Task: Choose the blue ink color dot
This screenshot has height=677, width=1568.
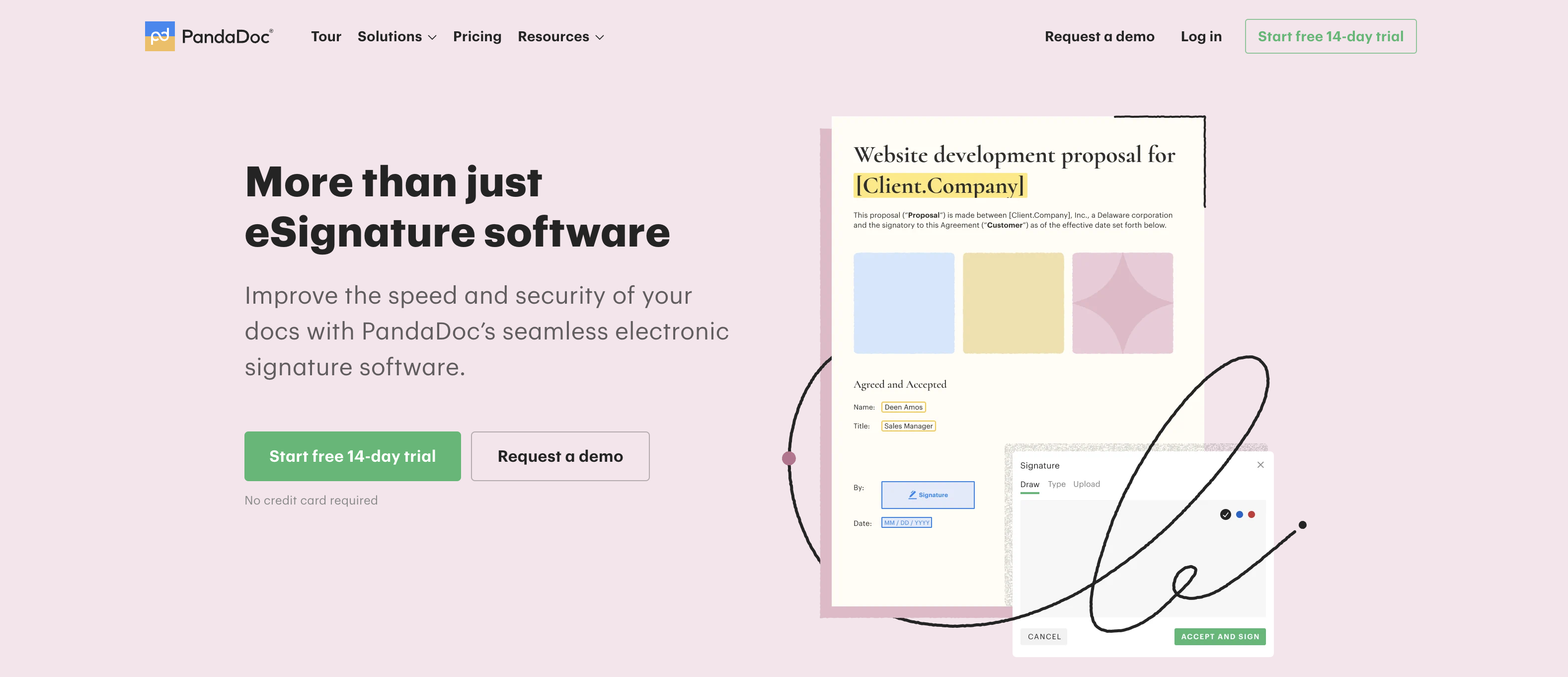Action: click(x=1239, y=514)
